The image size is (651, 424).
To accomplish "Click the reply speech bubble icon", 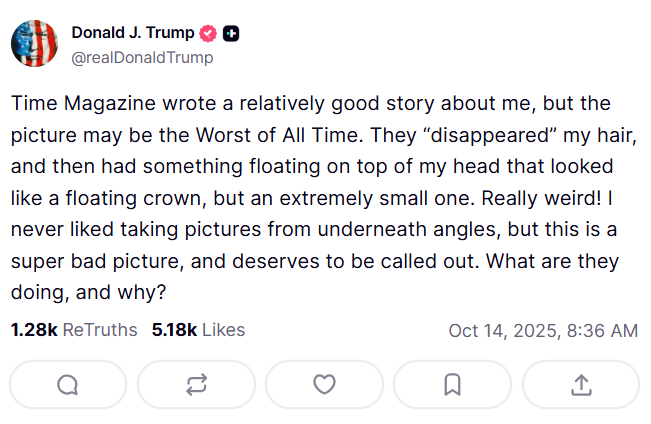I will click(x=68, y=384).
